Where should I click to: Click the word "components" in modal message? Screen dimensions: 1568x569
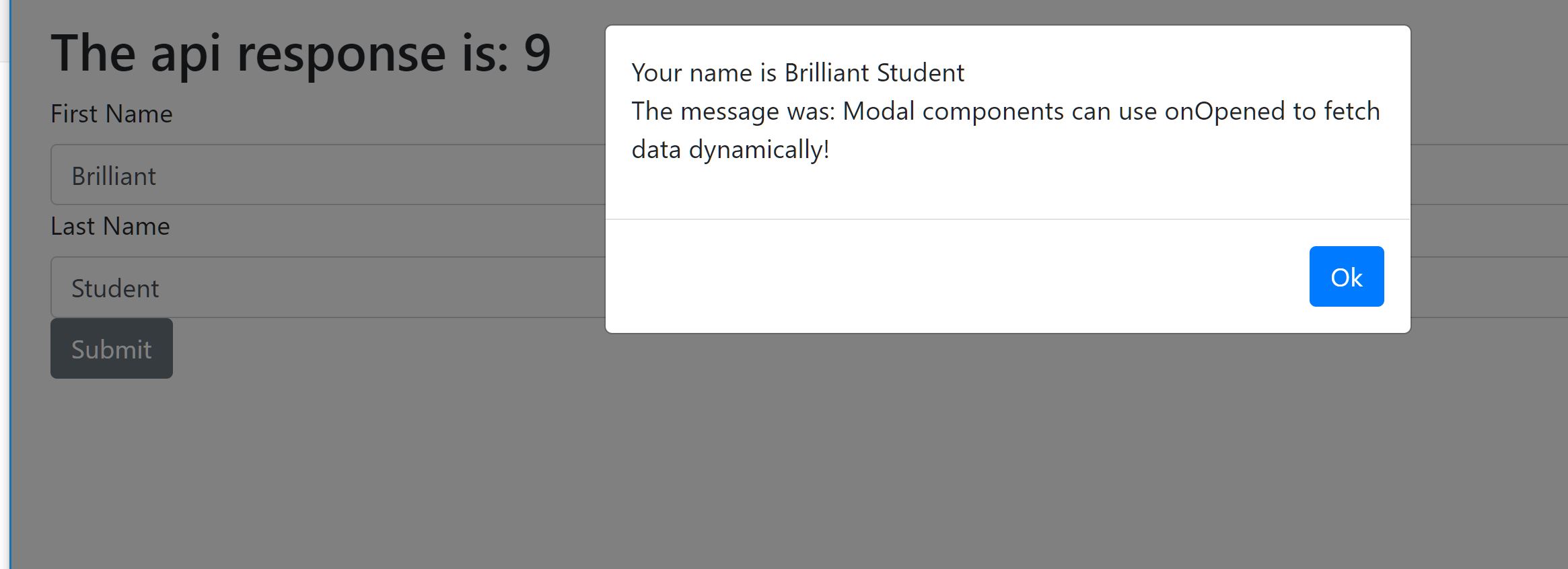coord(993,111)
